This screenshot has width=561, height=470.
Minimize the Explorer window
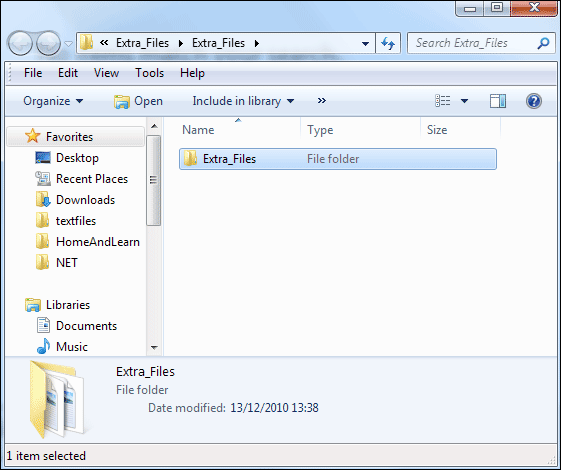point(469,8)
